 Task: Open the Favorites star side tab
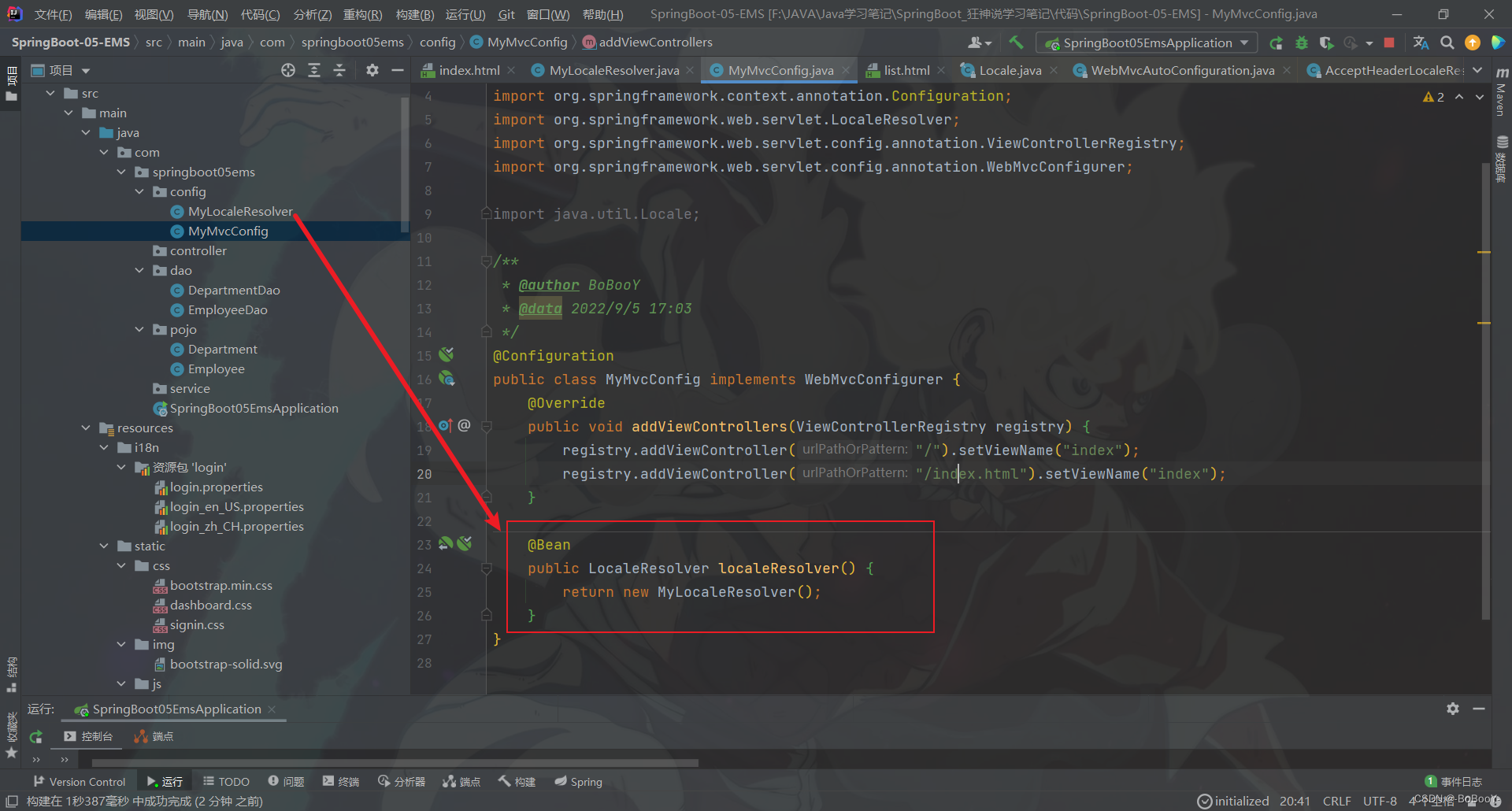pos(11,753)
